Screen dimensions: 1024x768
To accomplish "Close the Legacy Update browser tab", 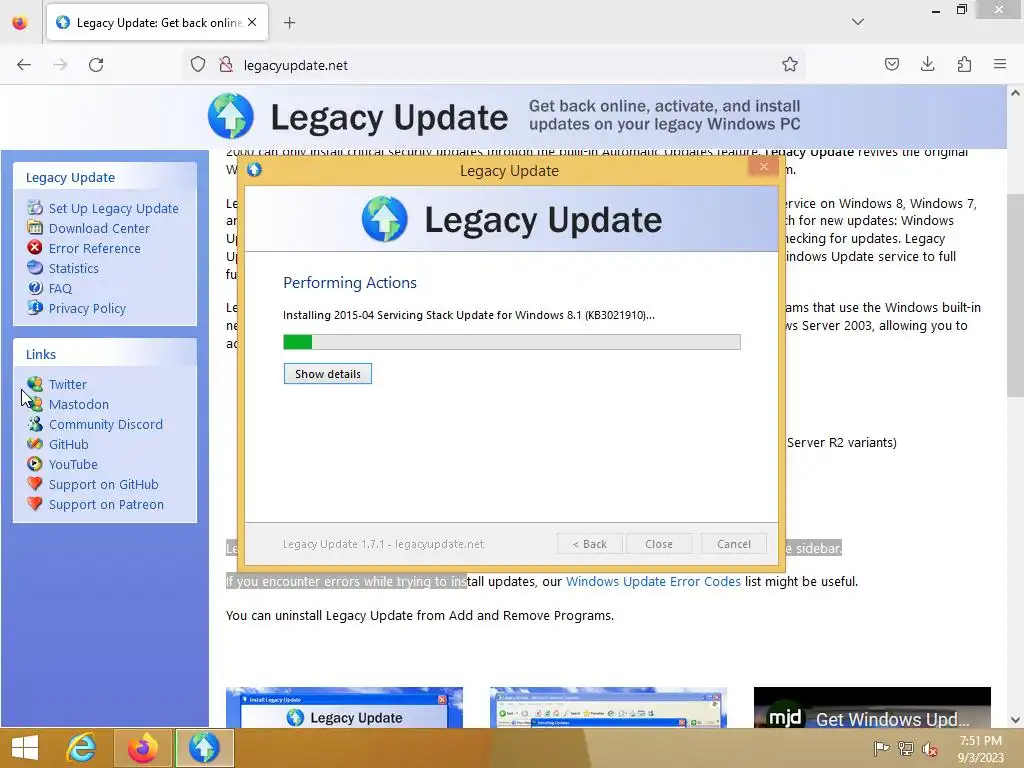I will pyautogui.click(x=252, y=22).
